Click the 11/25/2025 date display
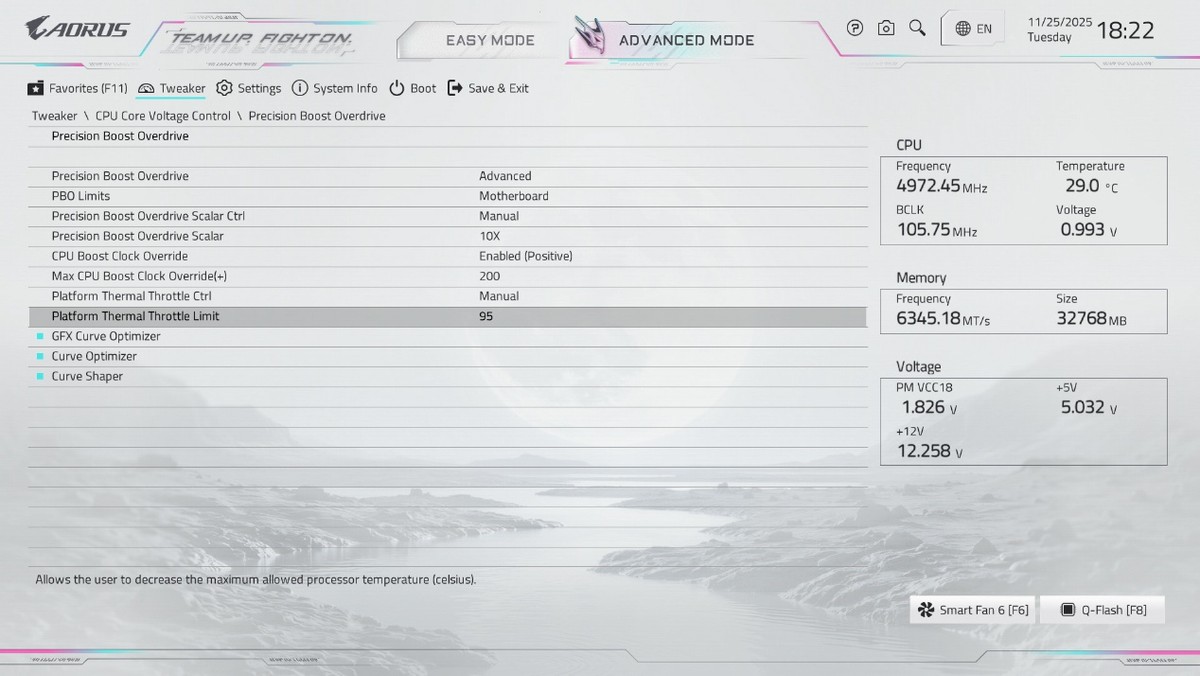The height and width of the screenshot is (676, 1200). 1060,22
